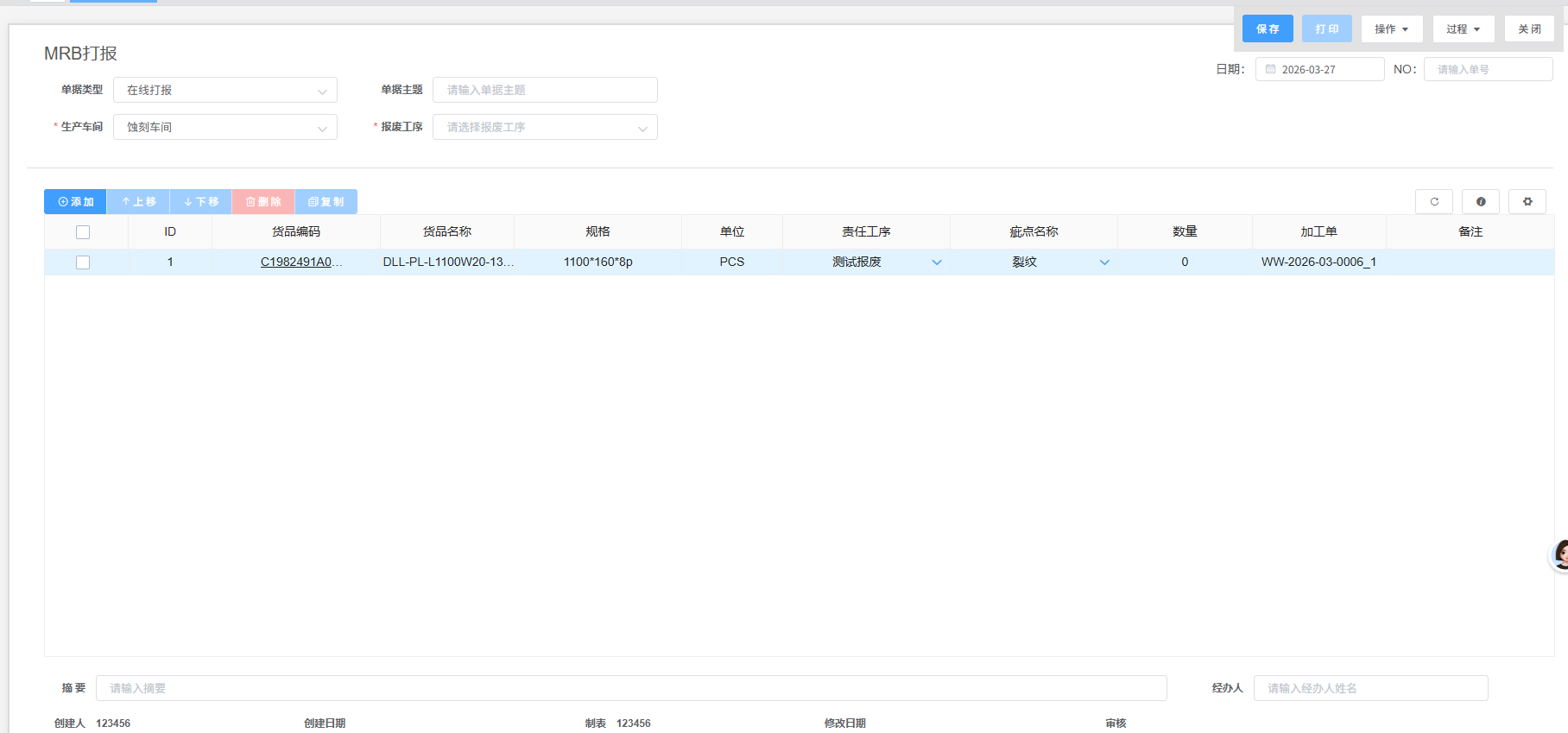Click the 复制 copy button
The image size is (1568, 733).
[x=326, y=202]
